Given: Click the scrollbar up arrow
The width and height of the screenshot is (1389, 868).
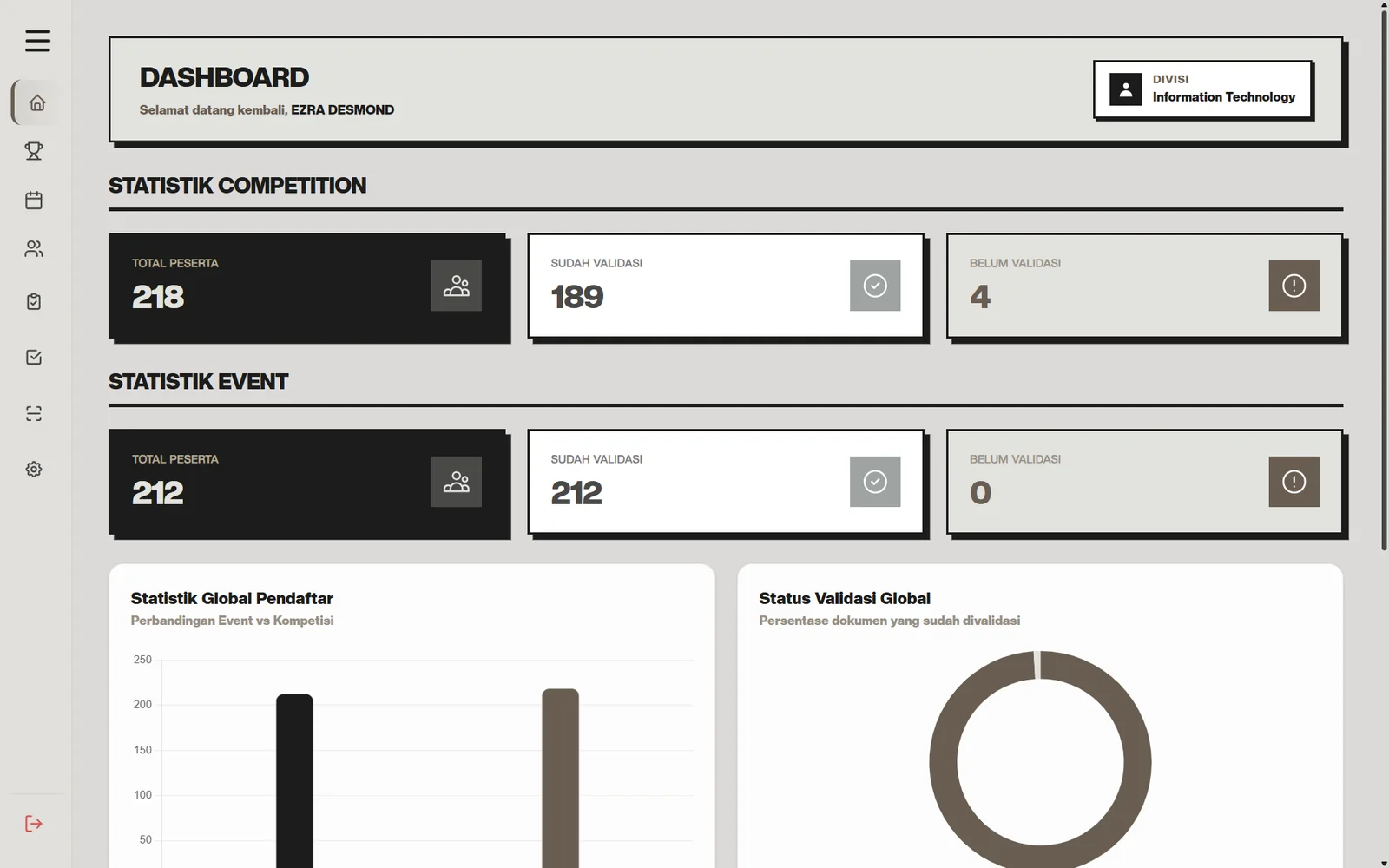Looking at the screenshot, I should (x=1384, y=4).
